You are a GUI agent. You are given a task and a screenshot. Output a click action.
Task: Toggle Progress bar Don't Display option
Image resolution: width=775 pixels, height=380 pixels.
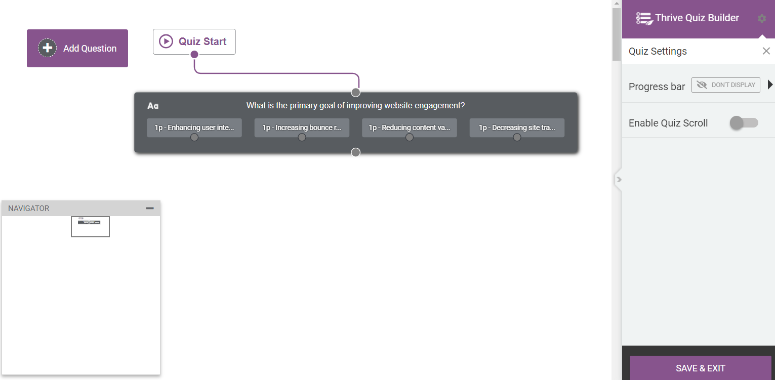(726, 85)
